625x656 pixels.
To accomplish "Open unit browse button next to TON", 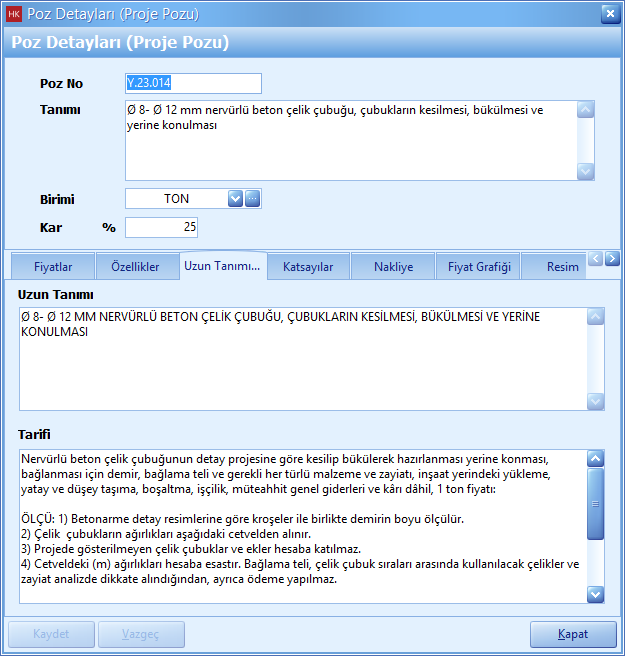I will (253, 198).
